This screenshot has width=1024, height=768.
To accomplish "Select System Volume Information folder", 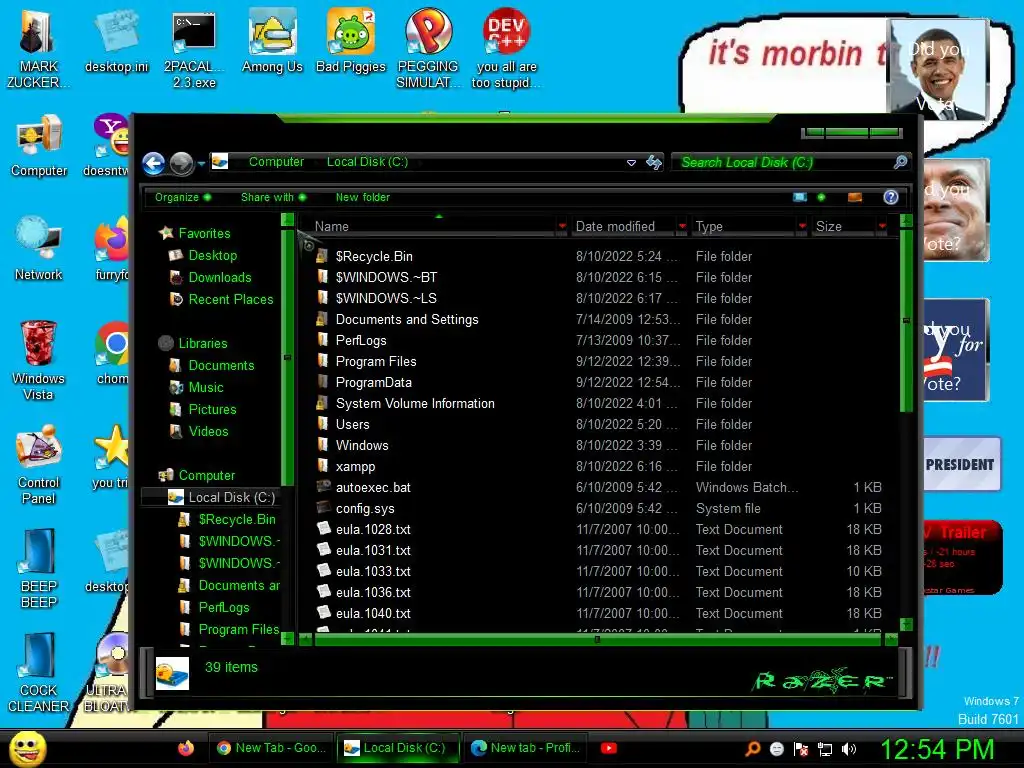I will [415, 404].
